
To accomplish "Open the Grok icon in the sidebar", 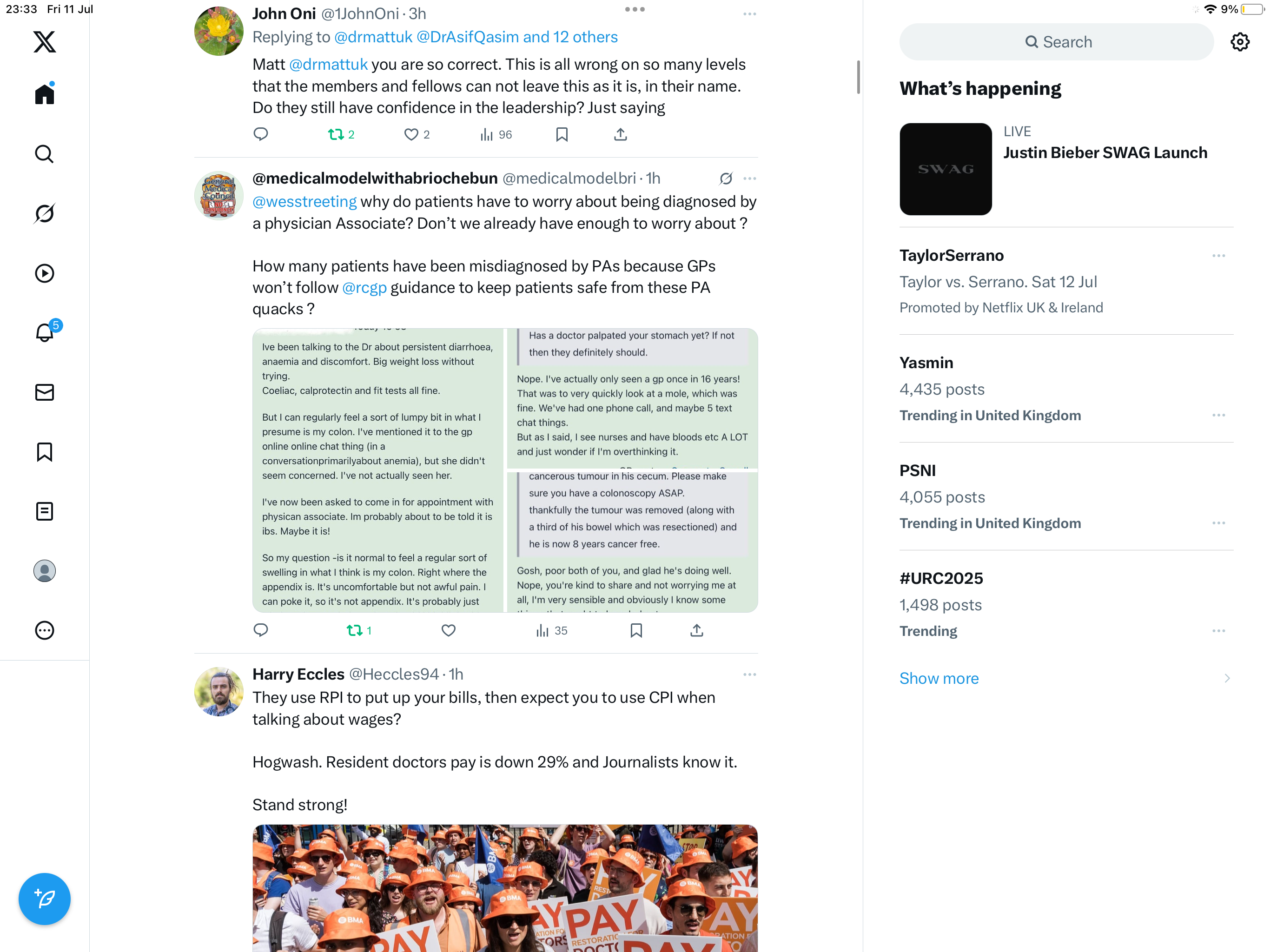I will (x=44, y=214).
